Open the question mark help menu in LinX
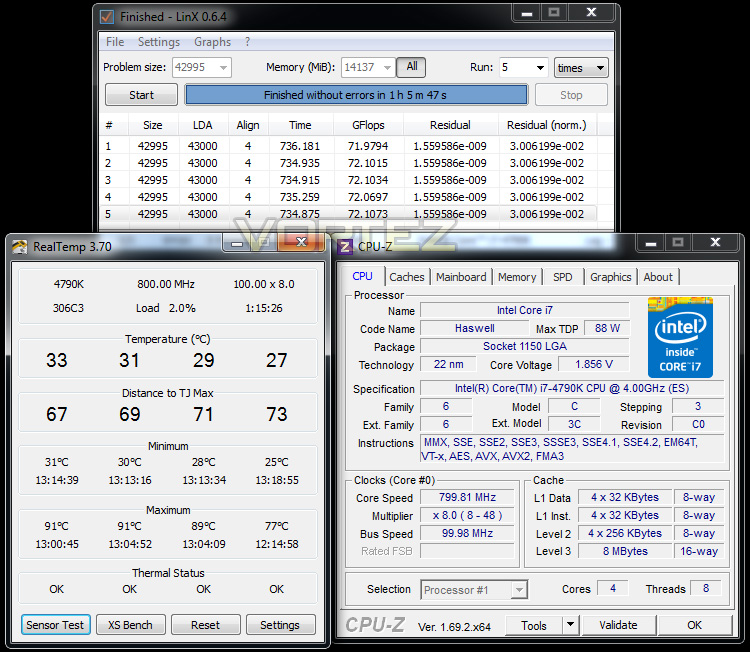The image size is (750, 652). coord(247,42)
